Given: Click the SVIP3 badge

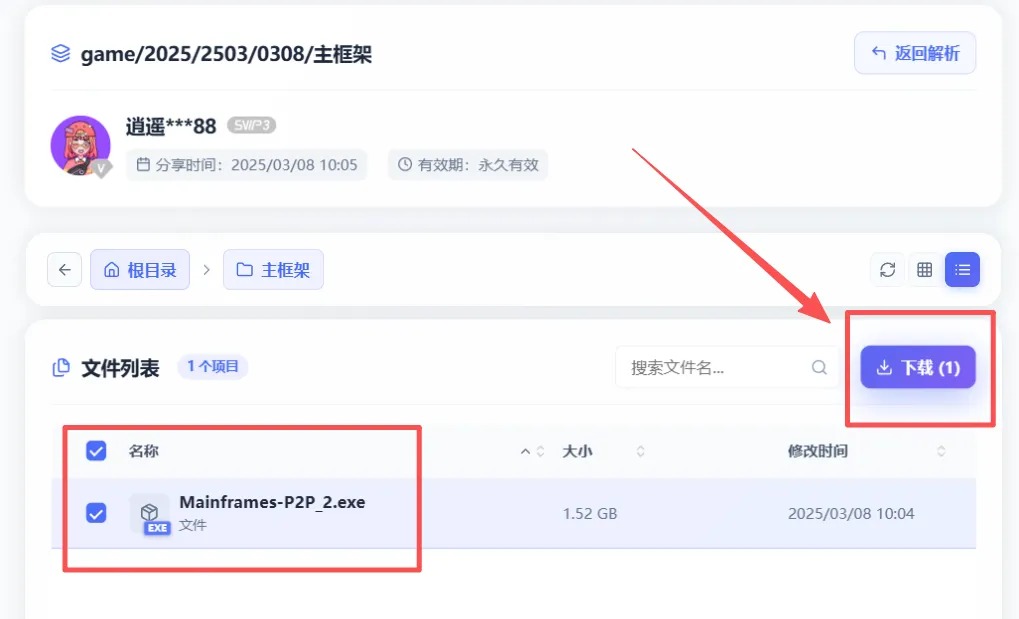Looking at the screenshot, I should pos(252,125).
